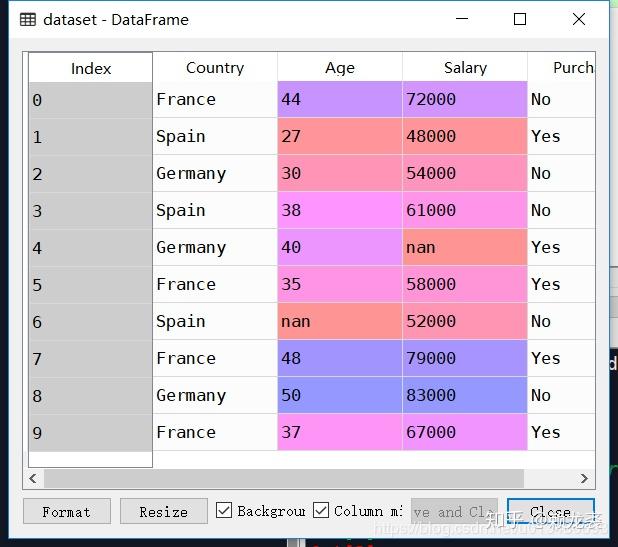Viewport: 618px width, 547px height.
Task: Select the Salary cell 61000
Action: pyautogui.click(x=465, y=210)
